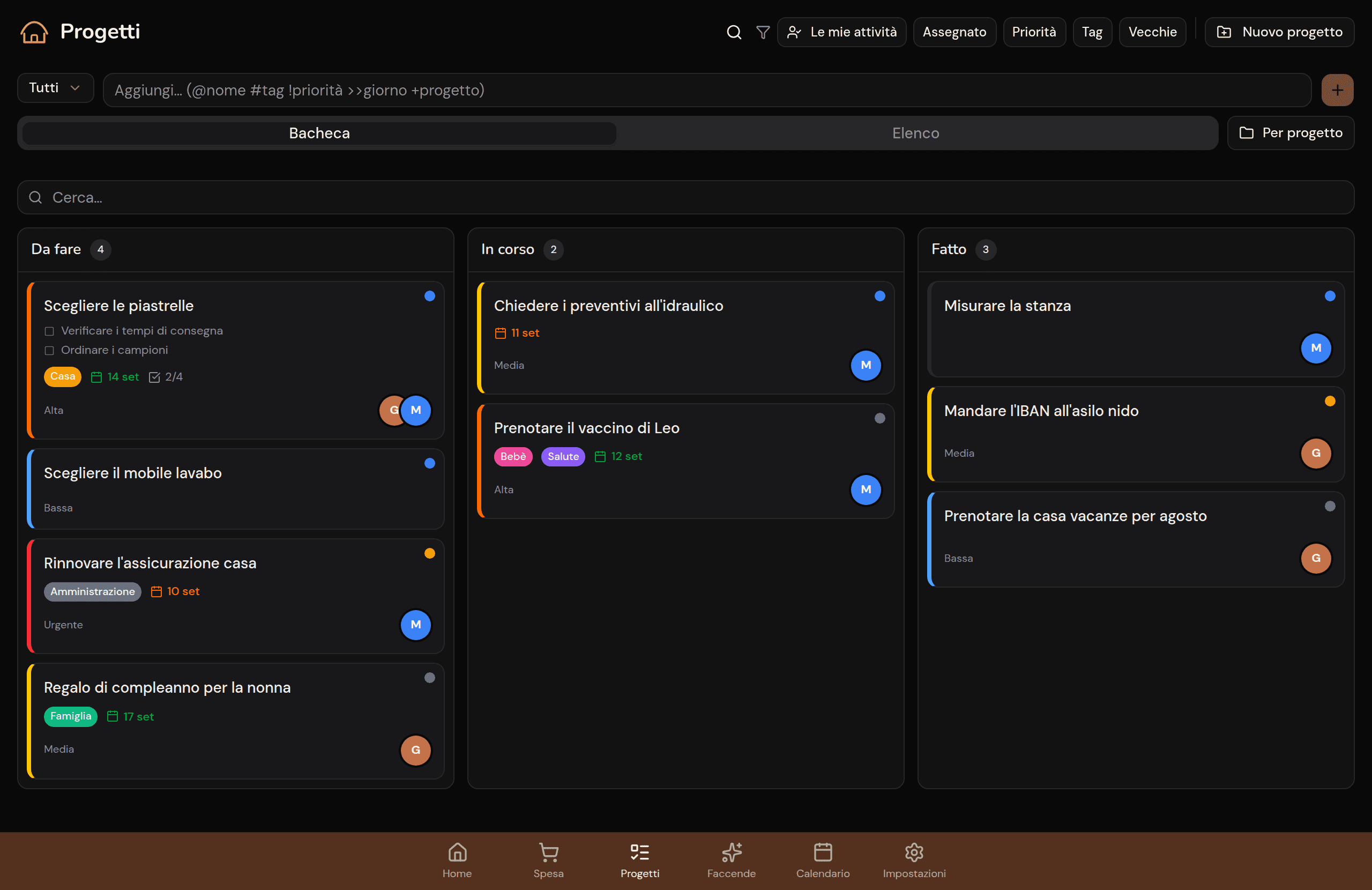Open Spesa shopping cart in bottom bar
This screenshot has width=1372, height=890.
pyautogui.click(x=548, y=860)
